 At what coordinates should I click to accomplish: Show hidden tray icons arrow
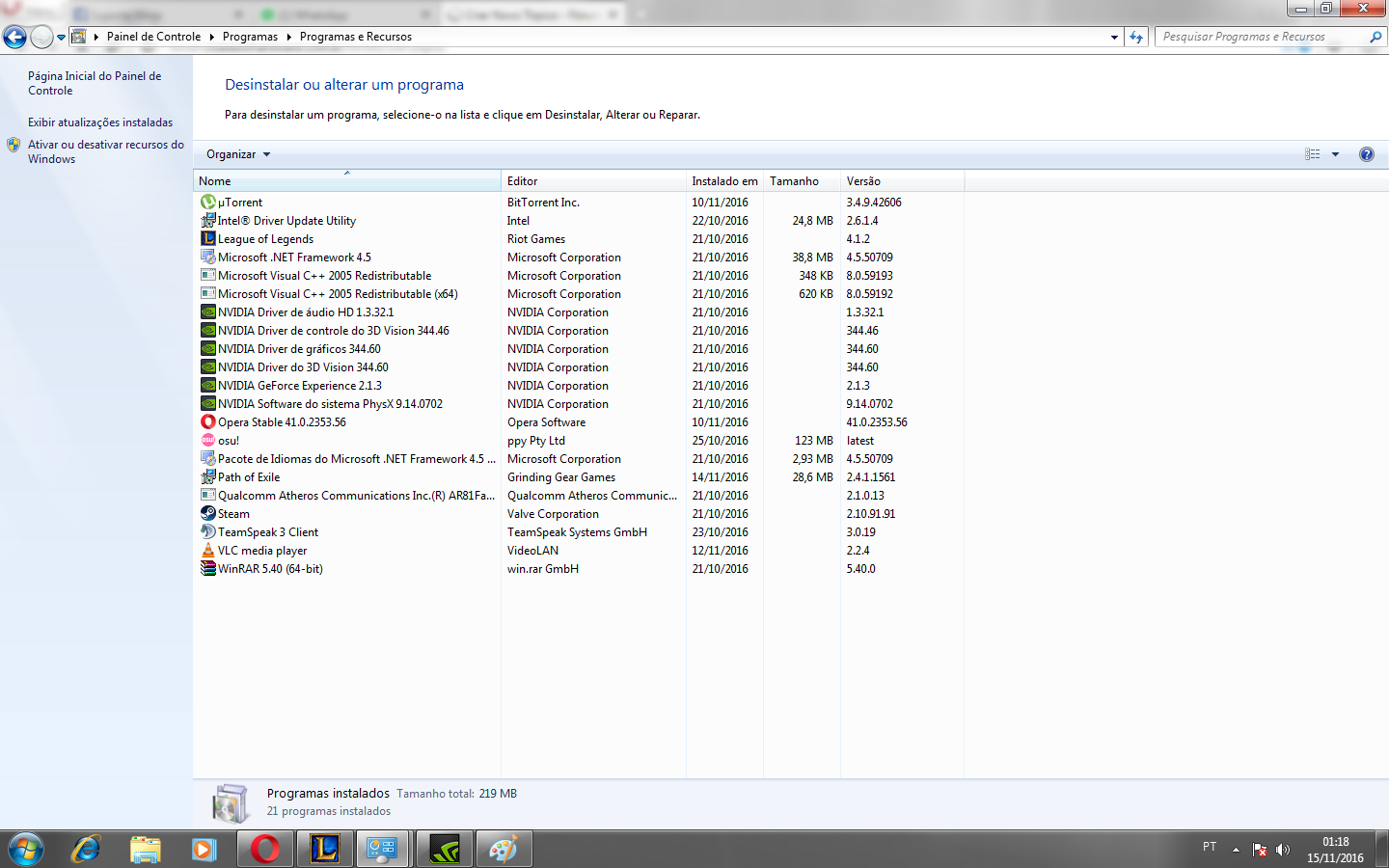tap(1236, 850)
